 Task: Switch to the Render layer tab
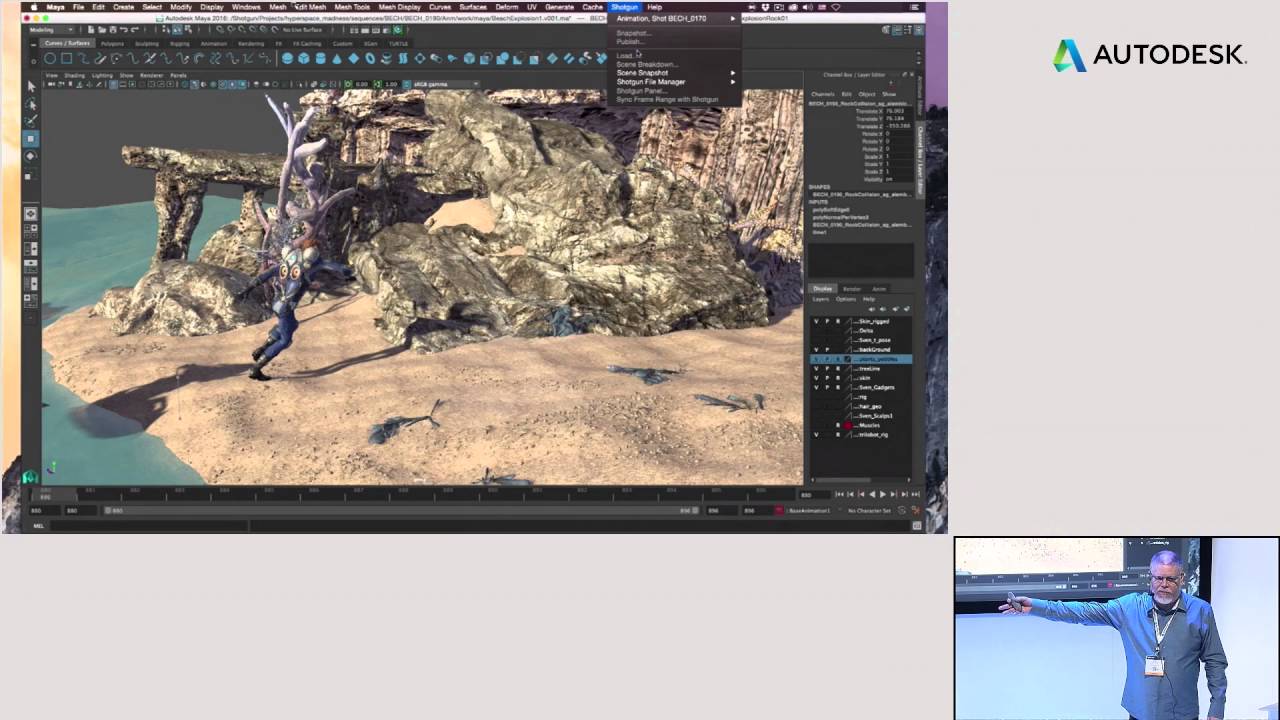click(851, 289)
